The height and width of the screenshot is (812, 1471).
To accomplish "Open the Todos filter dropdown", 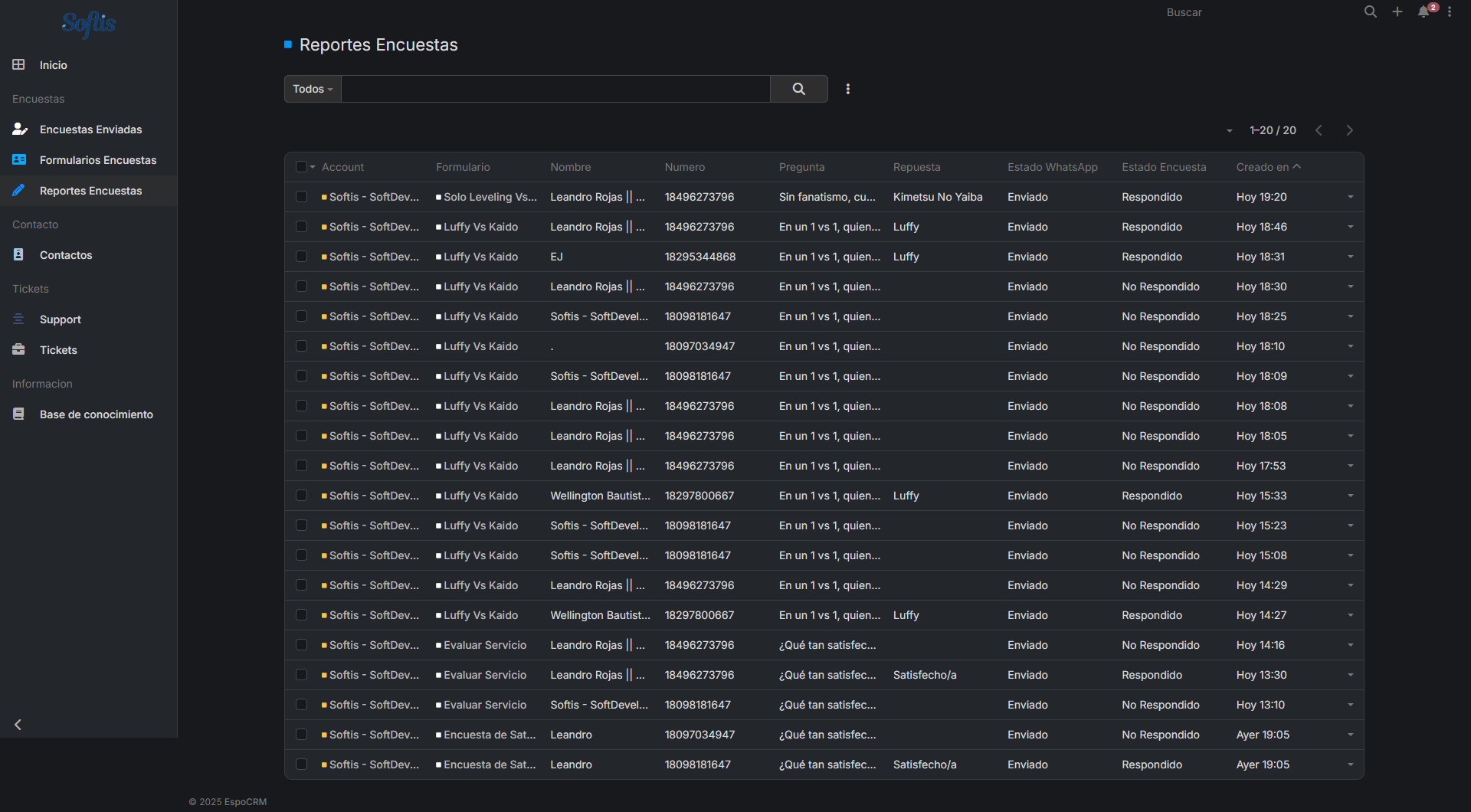I will pyautogui.click(x=313, y=89).
